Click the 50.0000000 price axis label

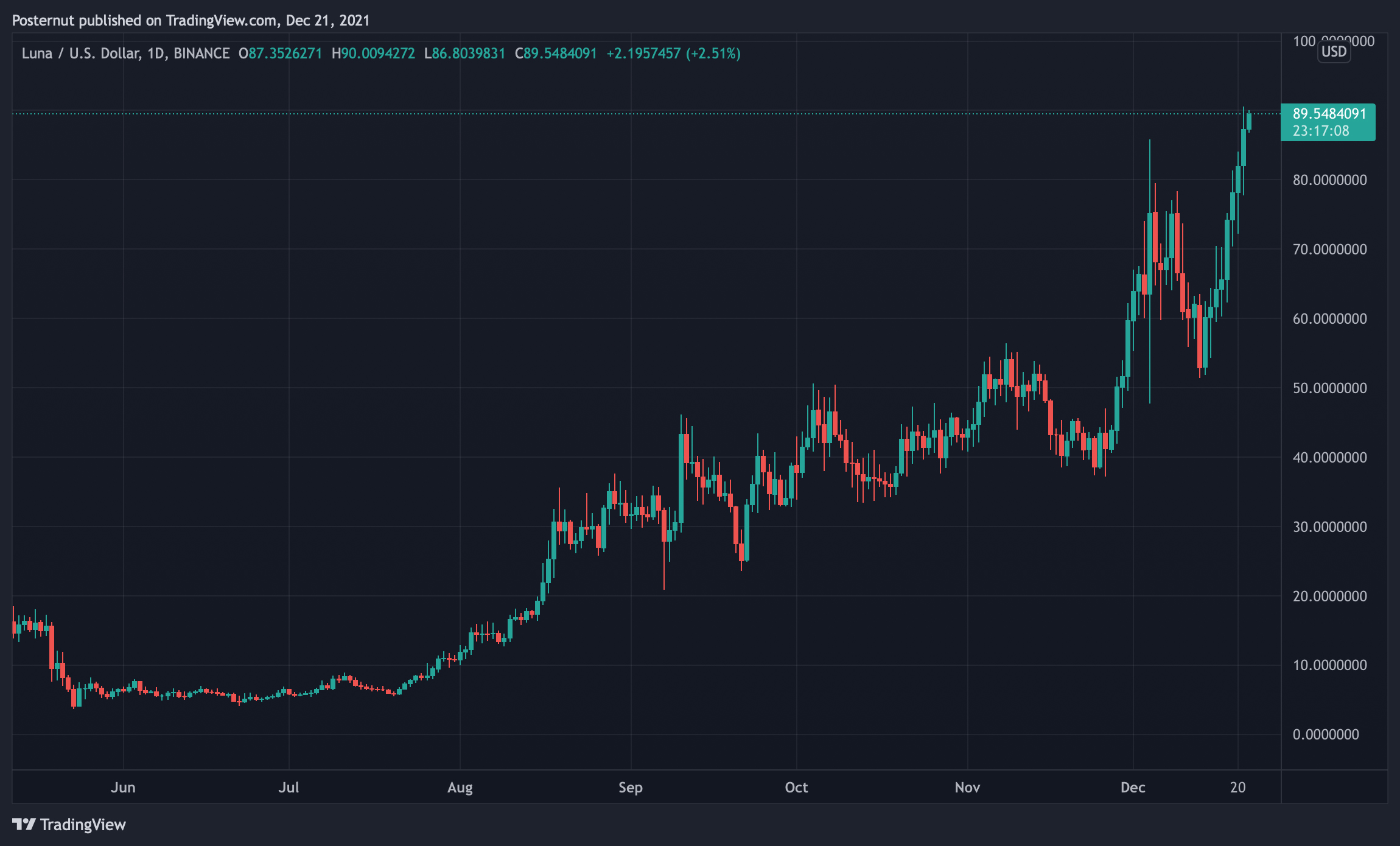pyautogui.click(x=1329, y=388)
